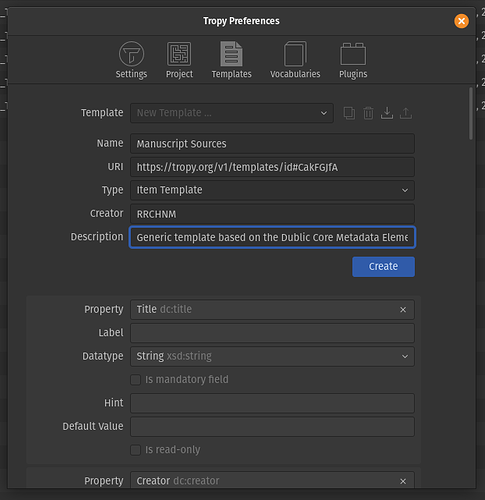Focus the Description text field
485x500 pixels.
(272, 237)
